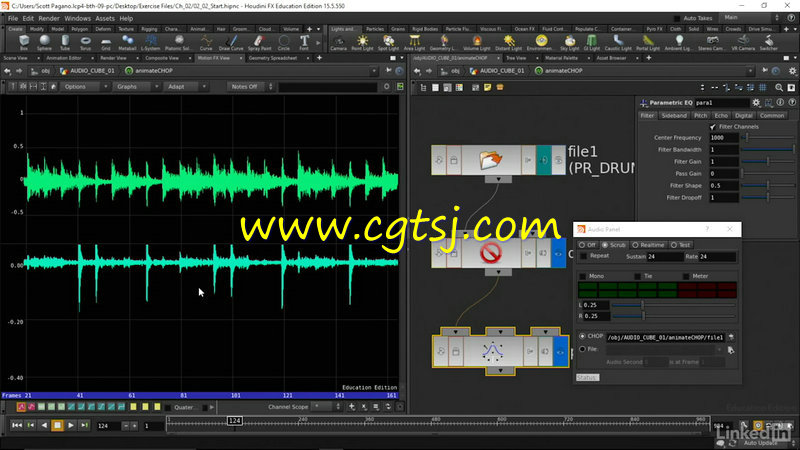
Task: Select the Platonic Solids shelf tool
Action: (x=179, y=42)
